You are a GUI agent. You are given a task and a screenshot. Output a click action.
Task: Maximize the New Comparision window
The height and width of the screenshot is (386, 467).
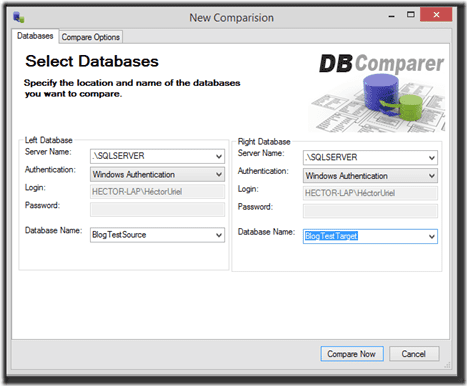(x=411, y=15)
